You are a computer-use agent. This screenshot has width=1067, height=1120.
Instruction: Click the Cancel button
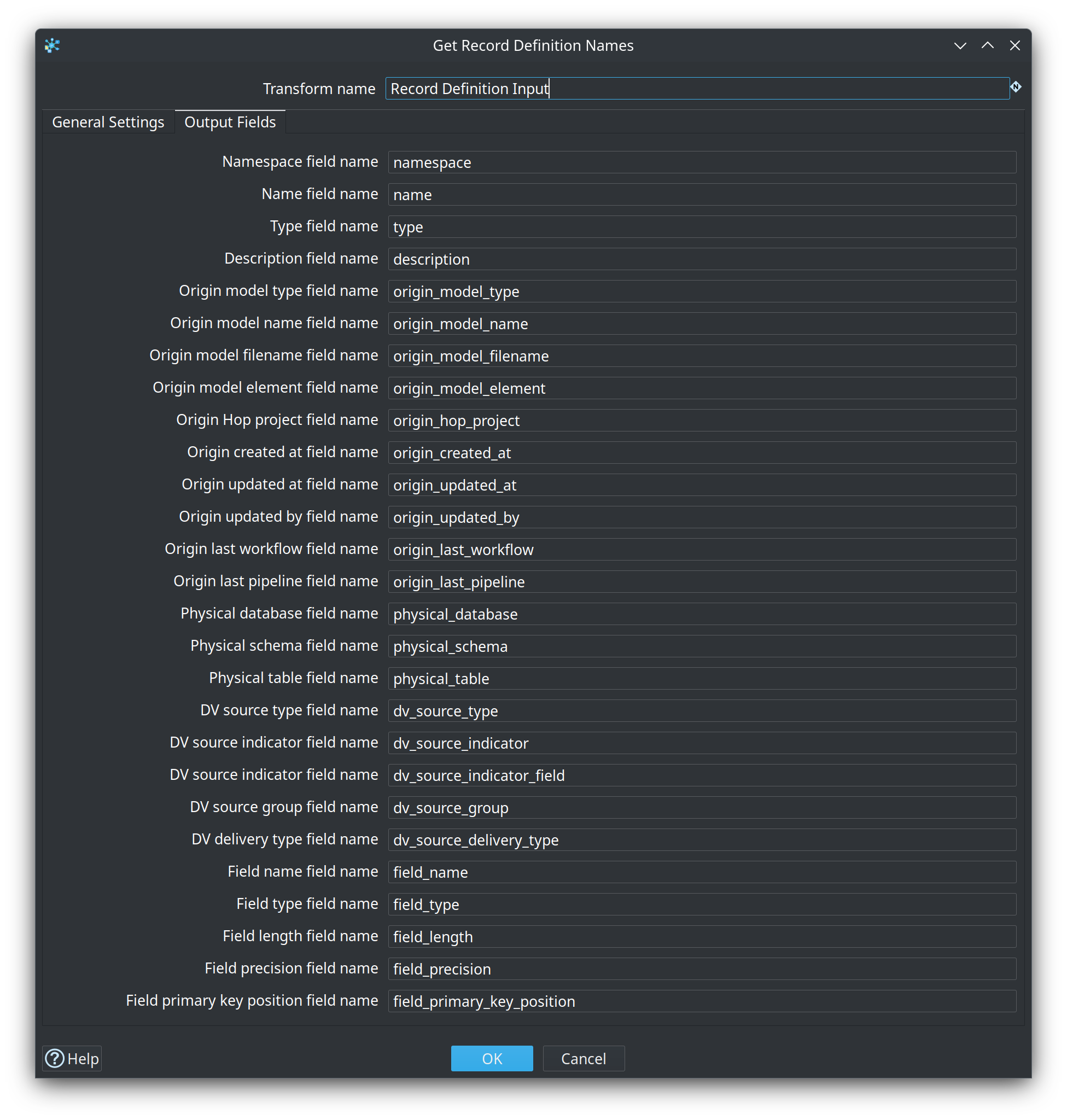coord(584,1059)
